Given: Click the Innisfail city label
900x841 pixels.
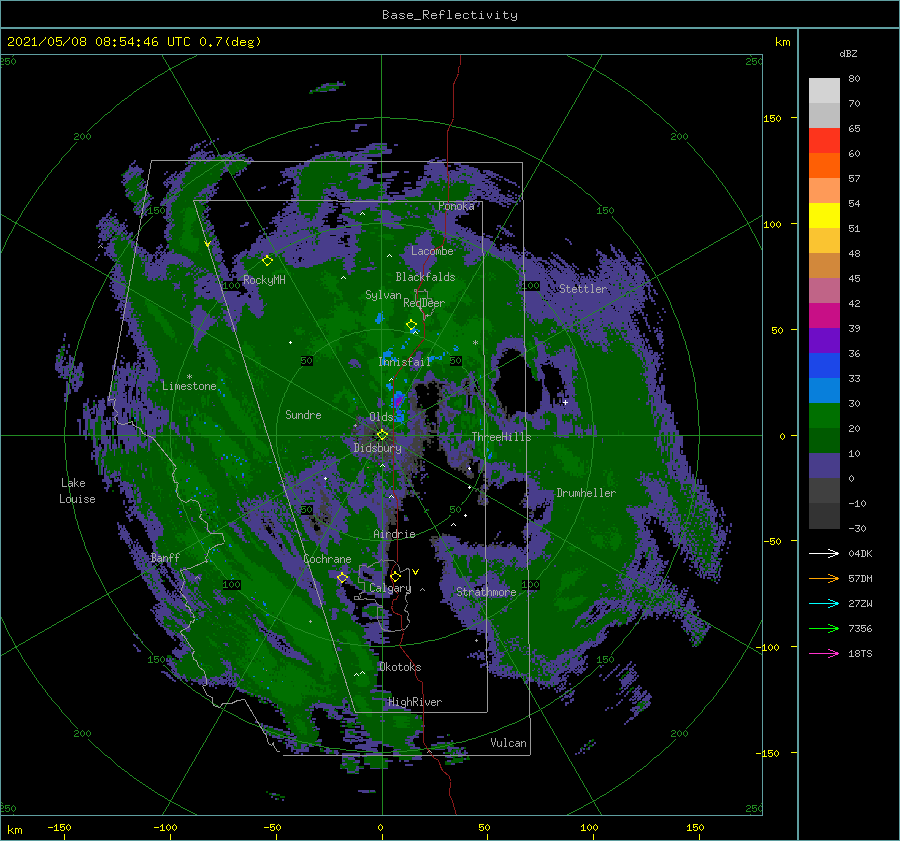Looking at the screenshot, I should (404, 362).
